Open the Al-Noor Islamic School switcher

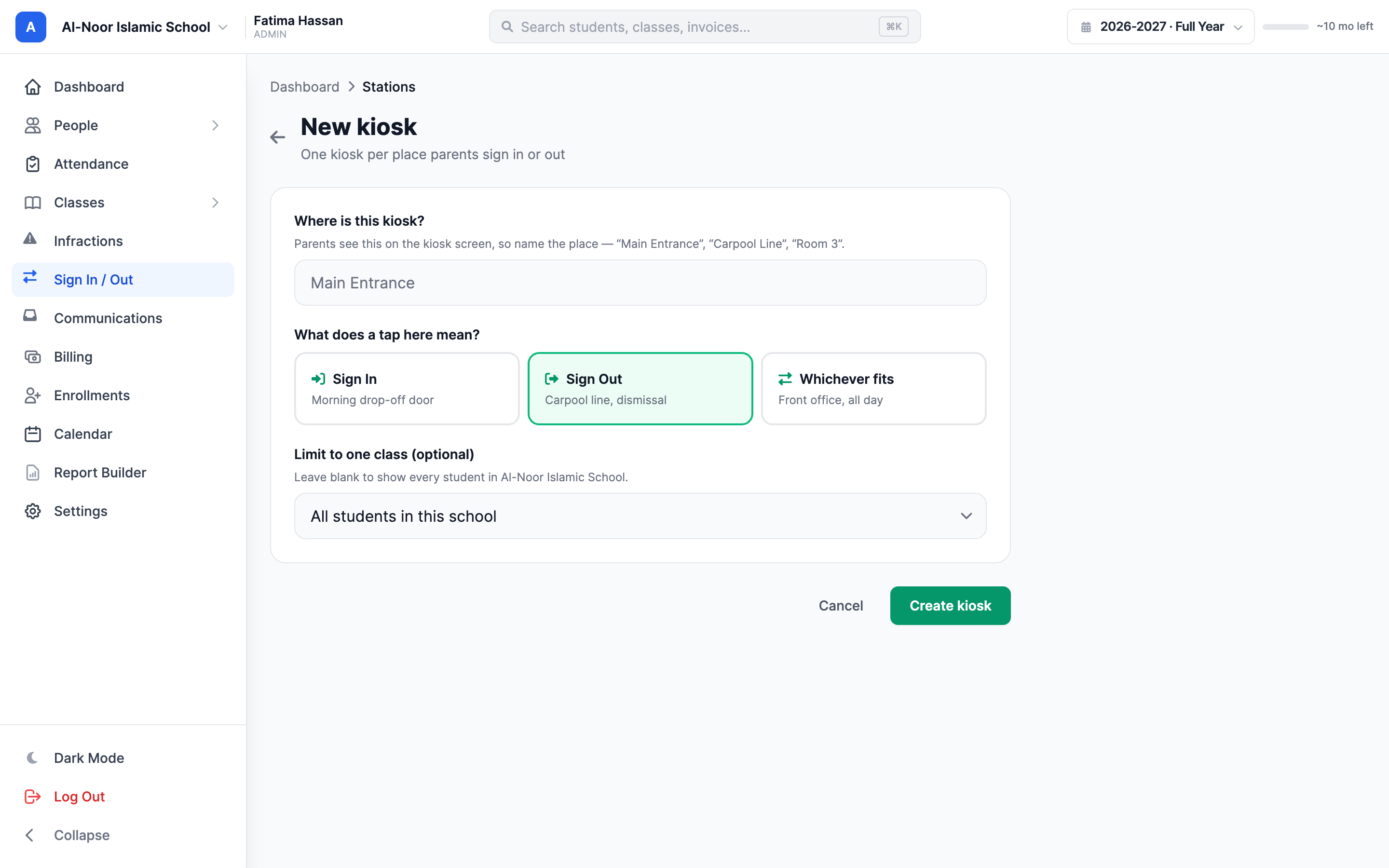[x=145, y=27]
